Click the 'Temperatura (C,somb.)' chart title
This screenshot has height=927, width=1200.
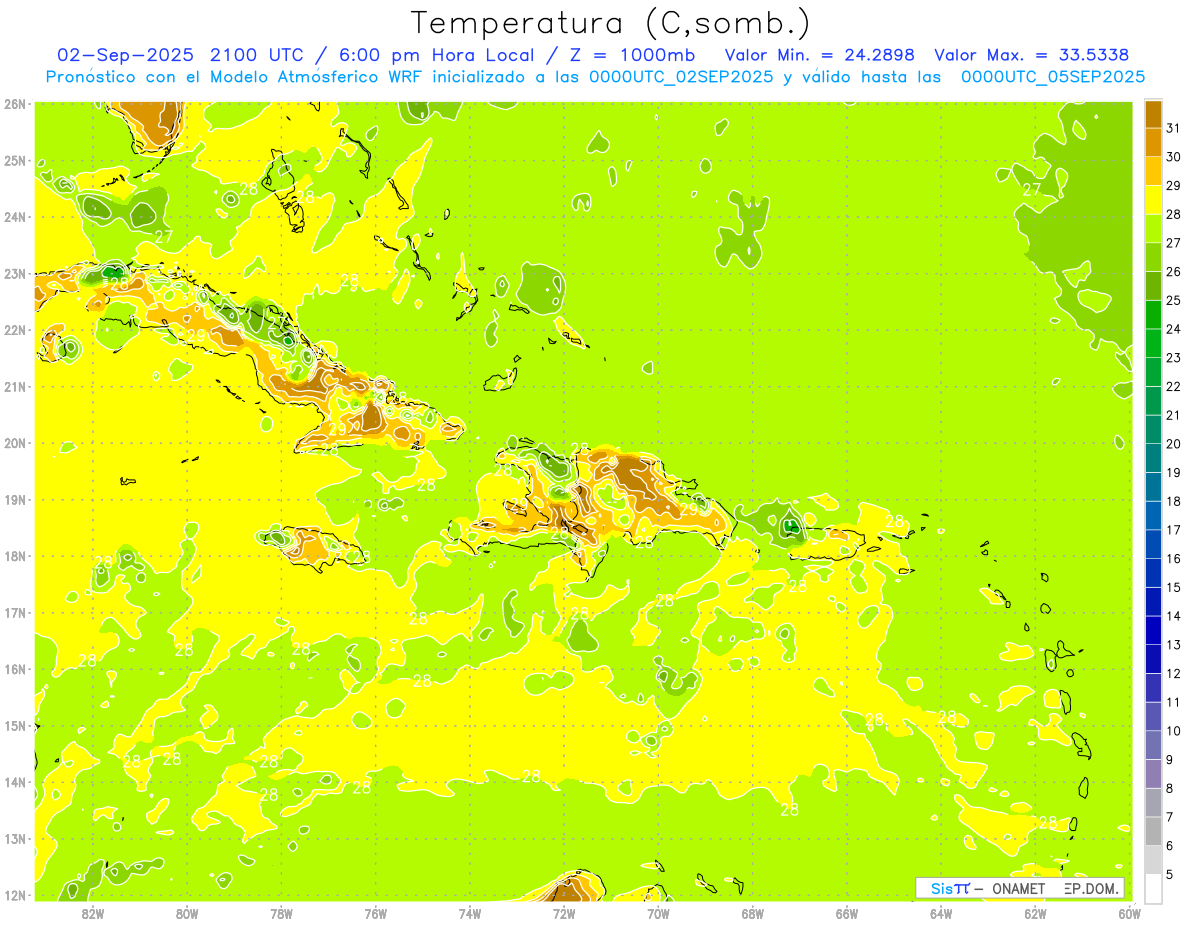pos(611,23)
